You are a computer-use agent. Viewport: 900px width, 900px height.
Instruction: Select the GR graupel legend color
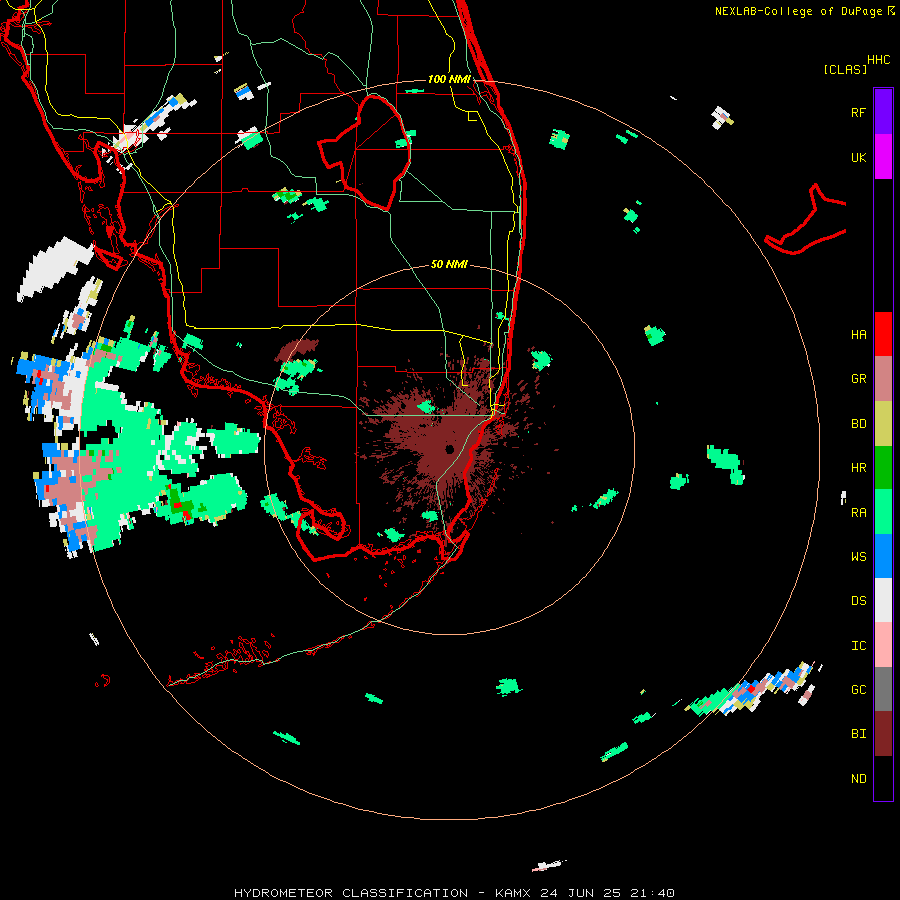tap(883, 379)
